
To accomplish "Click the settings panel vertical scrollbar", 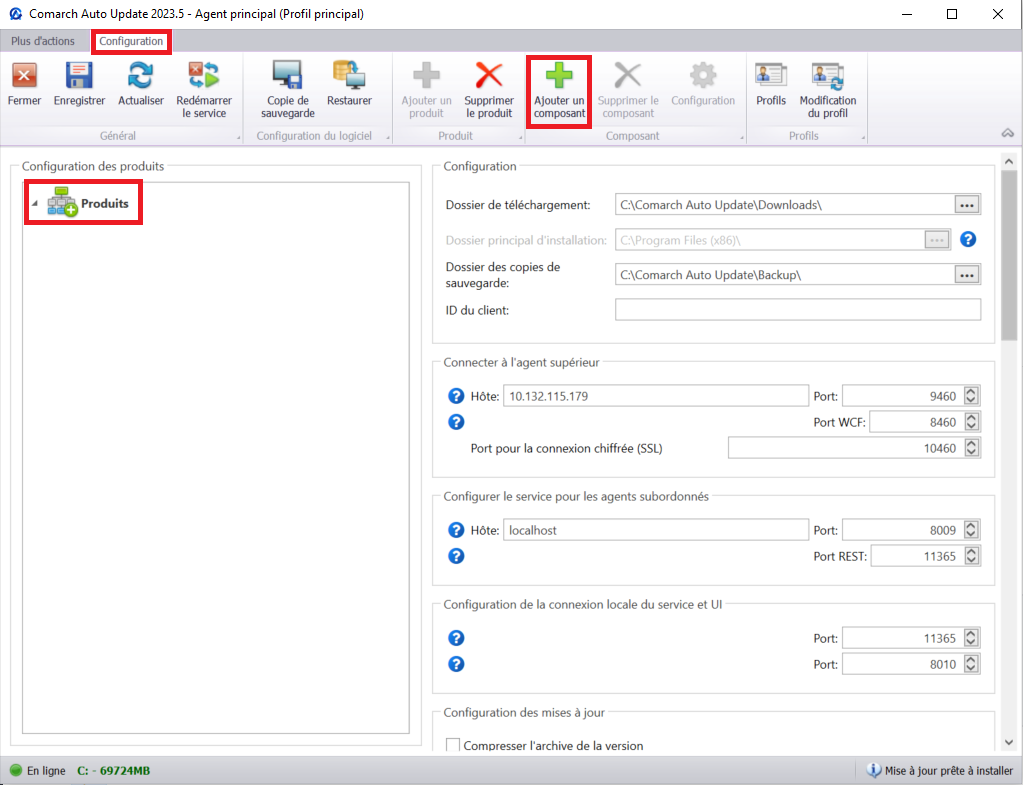I will click(1009, 256).
